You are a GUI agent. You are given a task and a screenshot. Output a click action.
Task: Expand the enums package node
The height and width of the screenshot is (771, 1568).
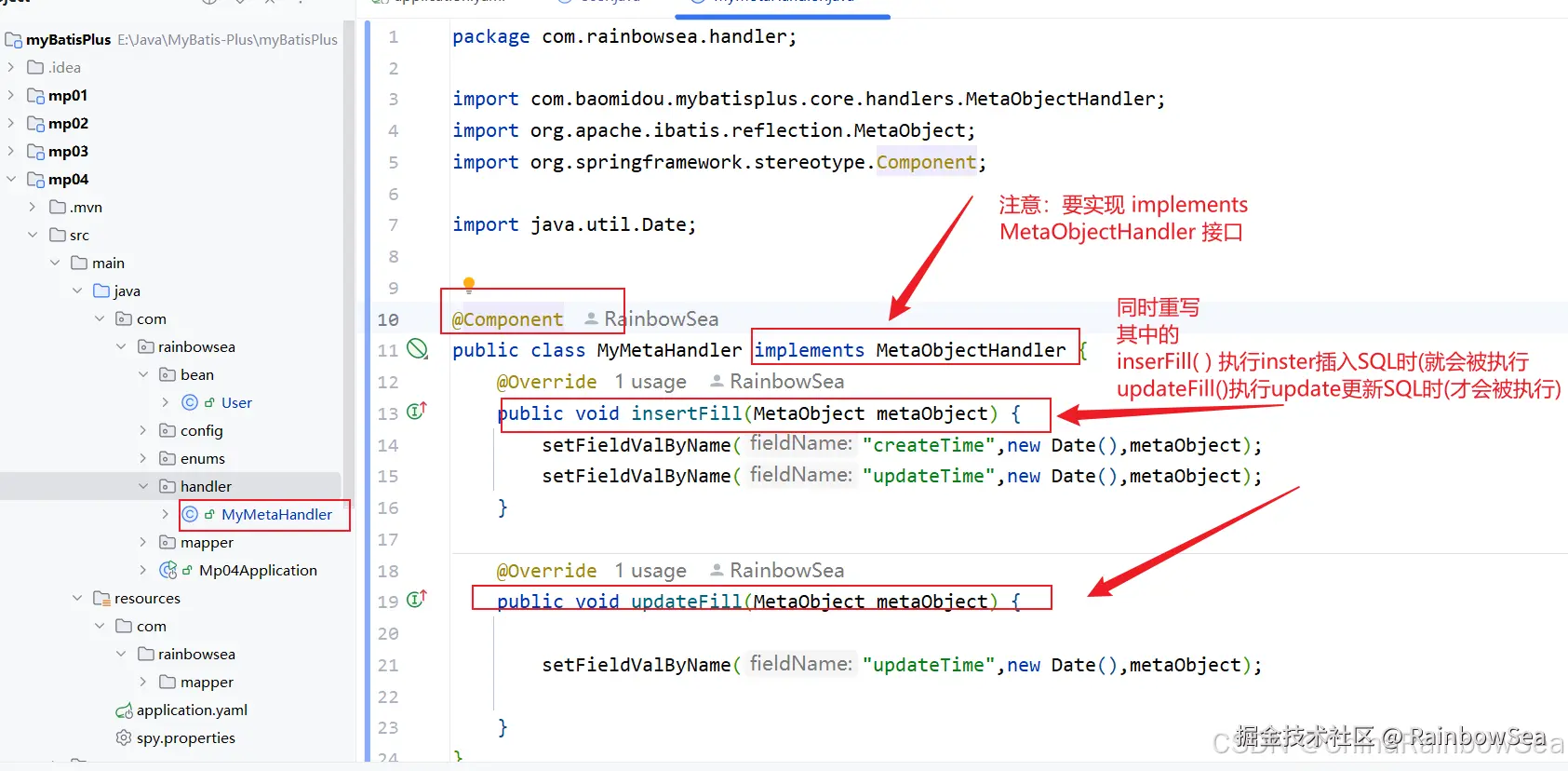pos(143,458)
